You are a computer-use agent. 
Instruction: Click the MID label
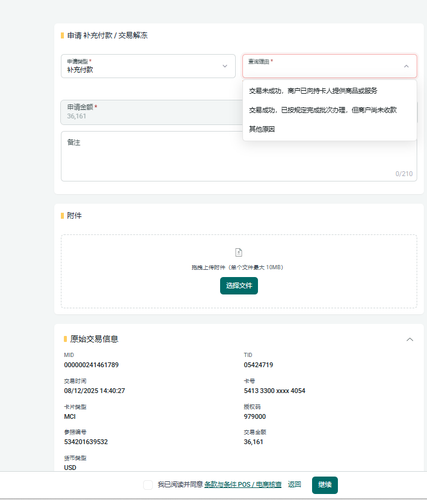click(69, 355)
